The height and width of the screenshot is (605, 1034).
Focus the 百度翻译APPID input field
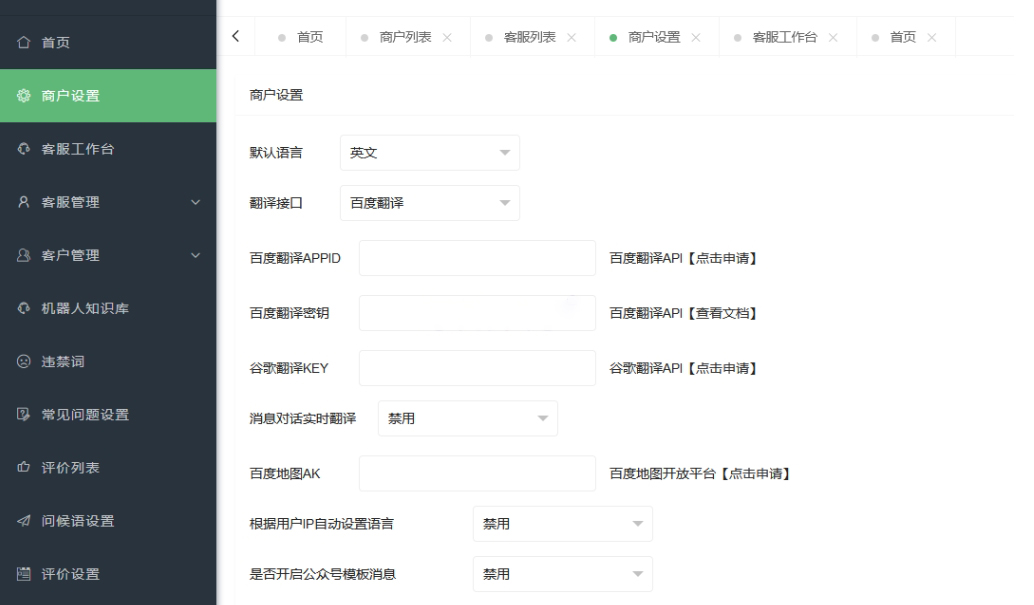(477, 258)
